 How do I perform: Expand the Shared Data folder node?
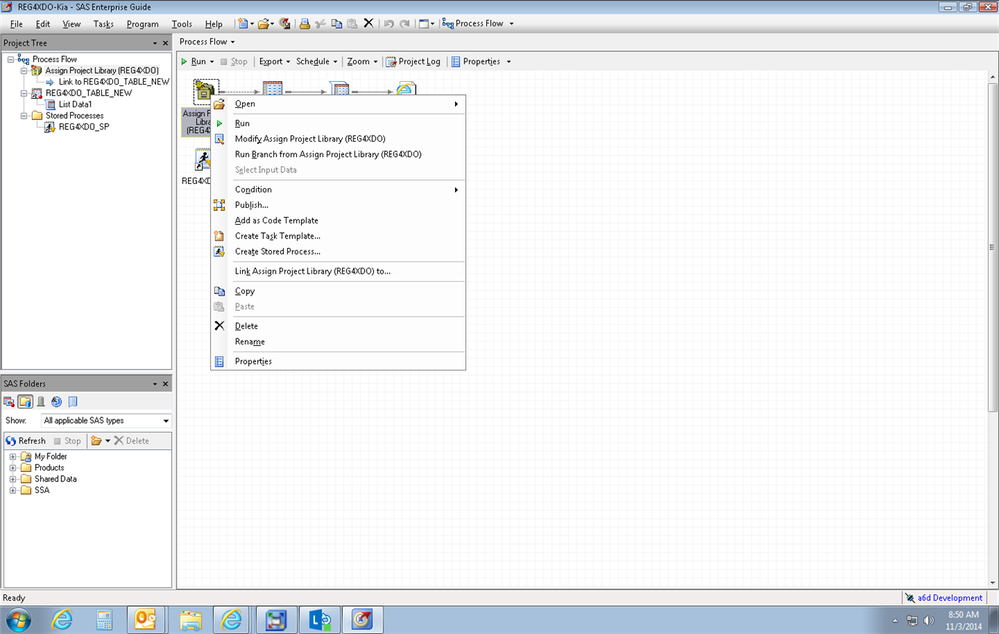tap(13, 479)
